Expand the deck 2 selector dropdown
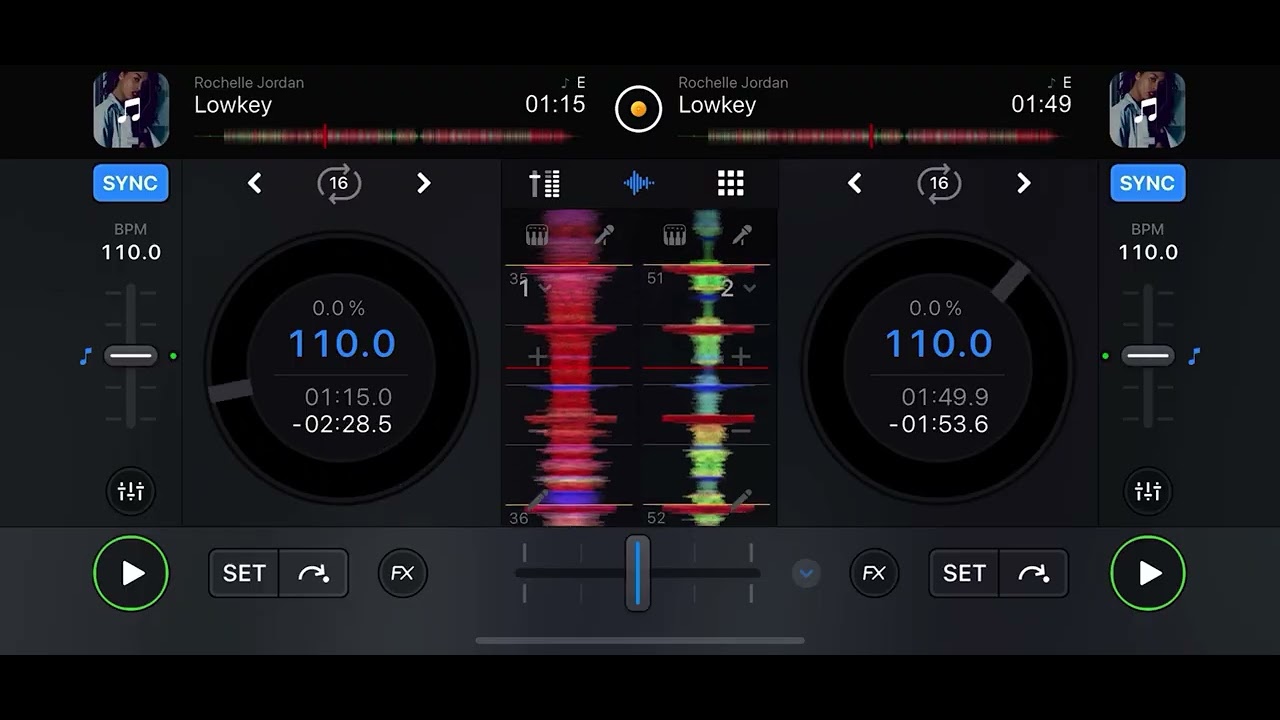The image size is (1280, 720). click(x=739, y=288)
